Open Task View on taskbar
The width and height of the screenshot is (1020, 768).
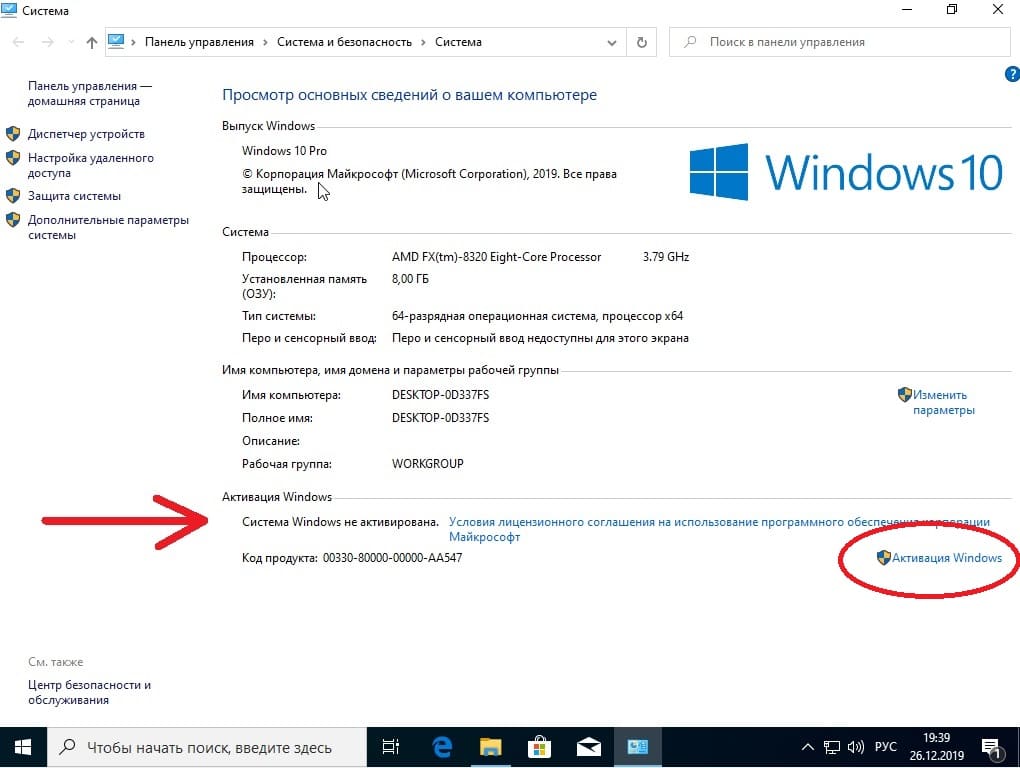click(x=391, y=747)
